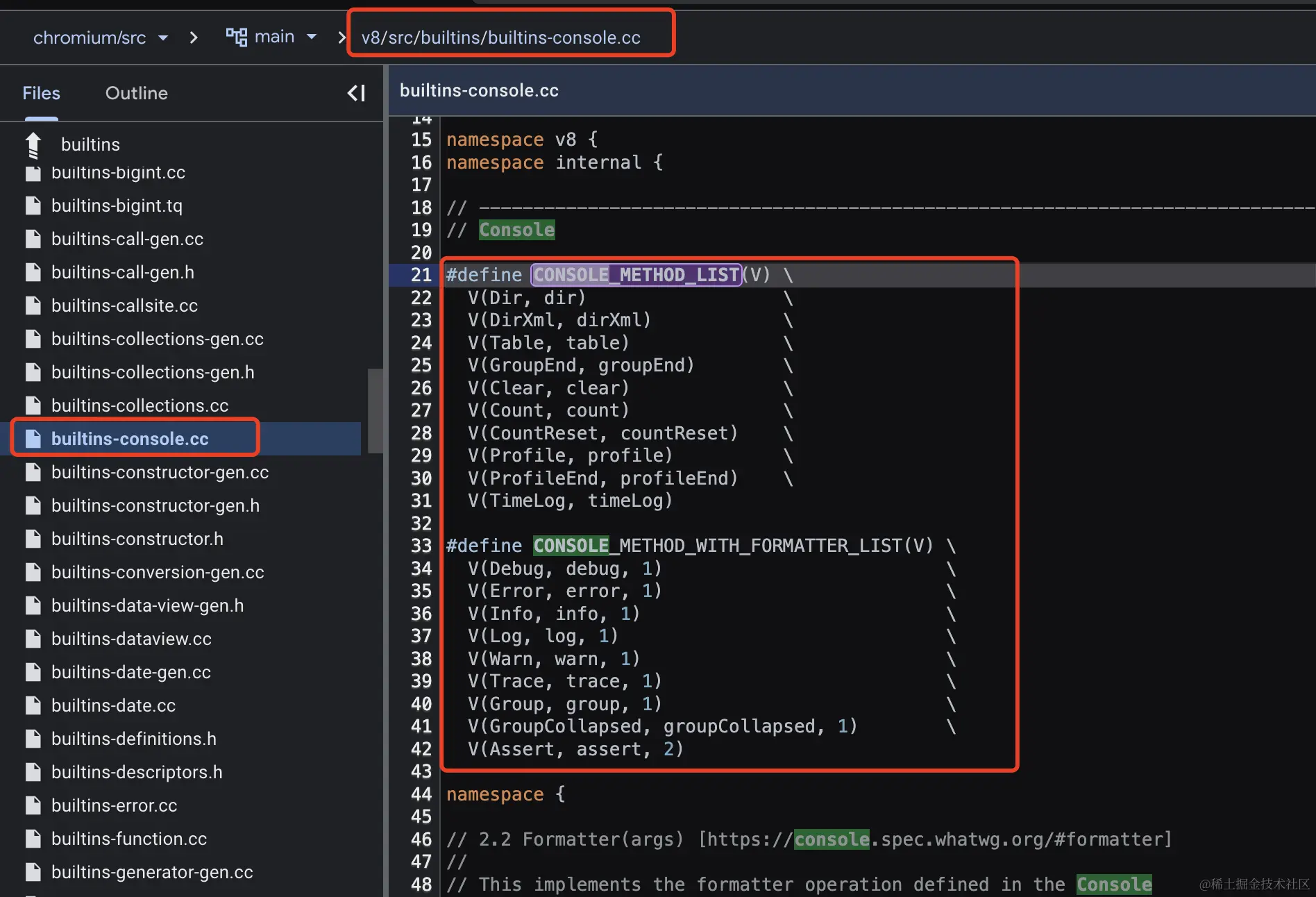Open builtins-function.cc file

[129, 839]
